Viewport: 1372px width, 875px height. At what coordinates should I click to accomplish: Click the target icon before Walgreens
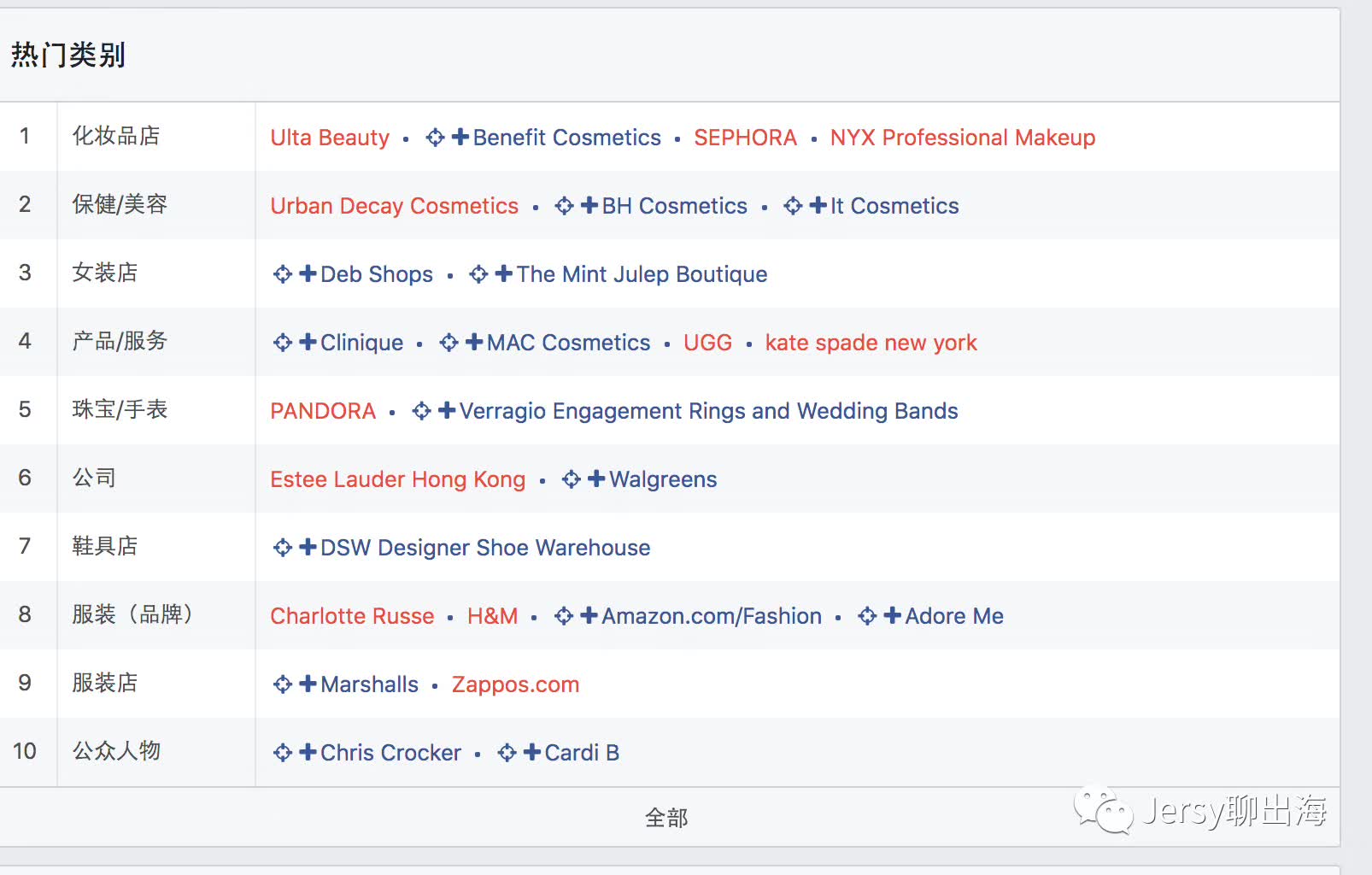click(572, 479)
